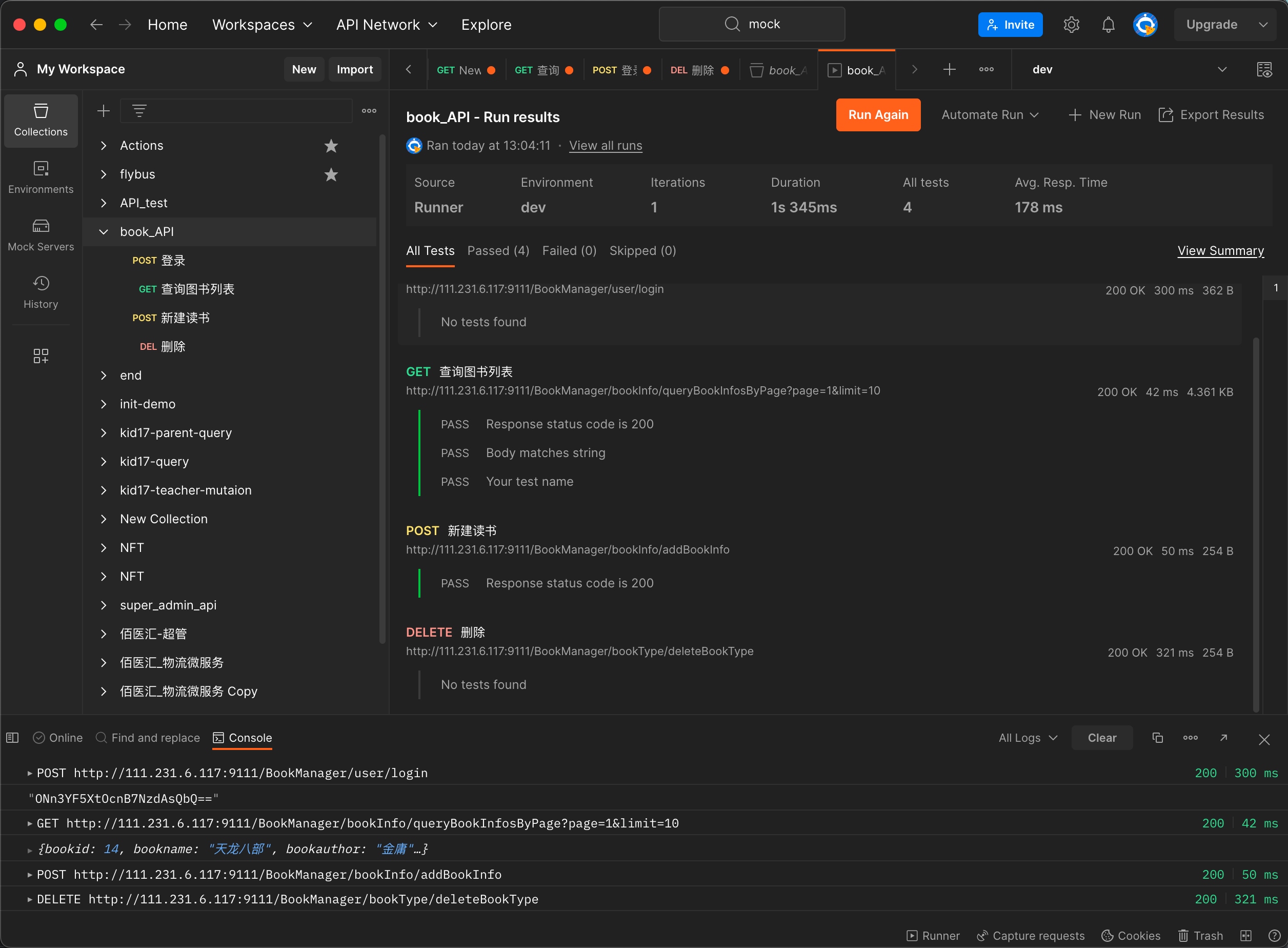Screen dimensions: 1288x948
Task: Toggle the star on Actions collection
Action: [331, 146]
